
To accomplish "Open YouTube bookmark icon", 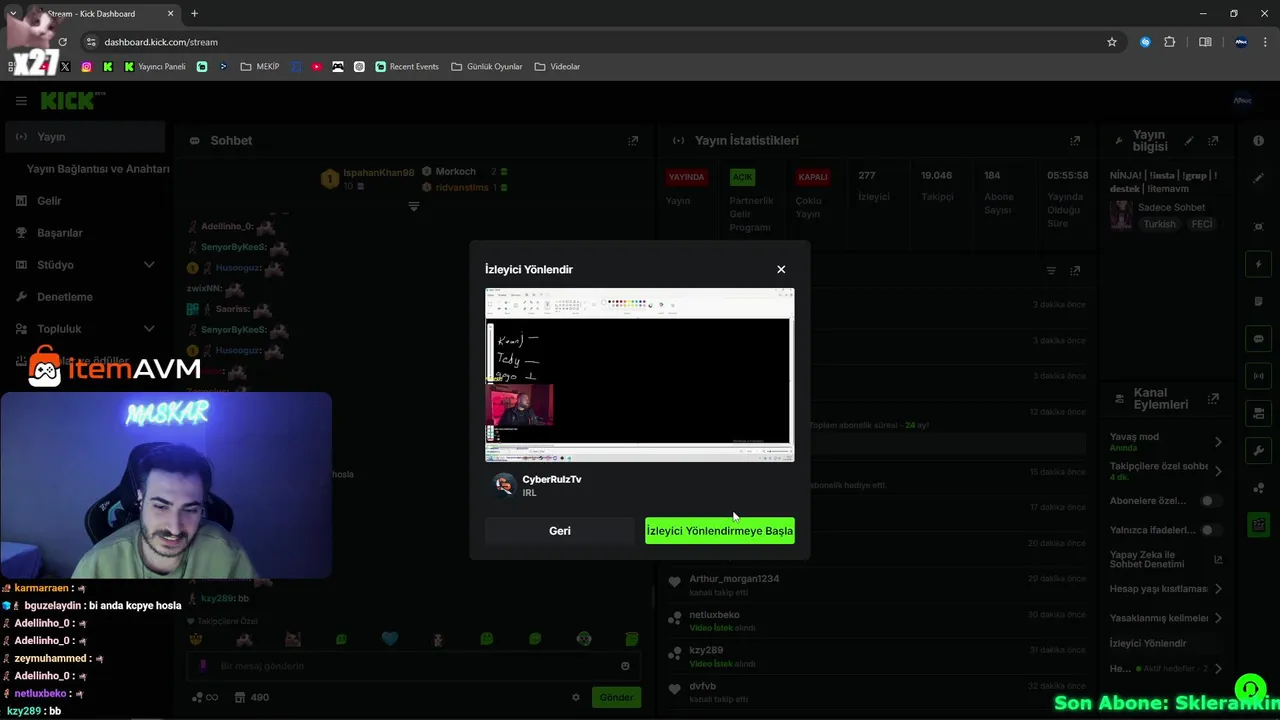I will pos(317,67).
